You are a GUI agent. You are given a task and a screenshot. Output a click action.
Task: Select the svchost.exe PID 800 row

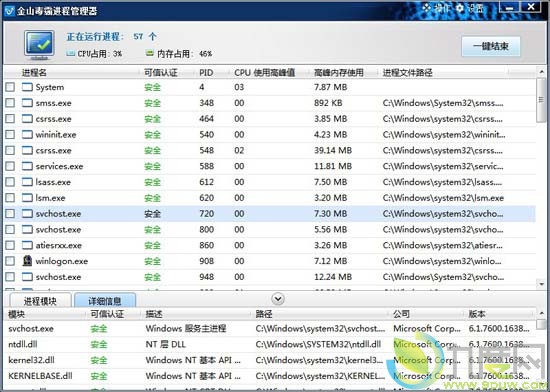(269, 229)
